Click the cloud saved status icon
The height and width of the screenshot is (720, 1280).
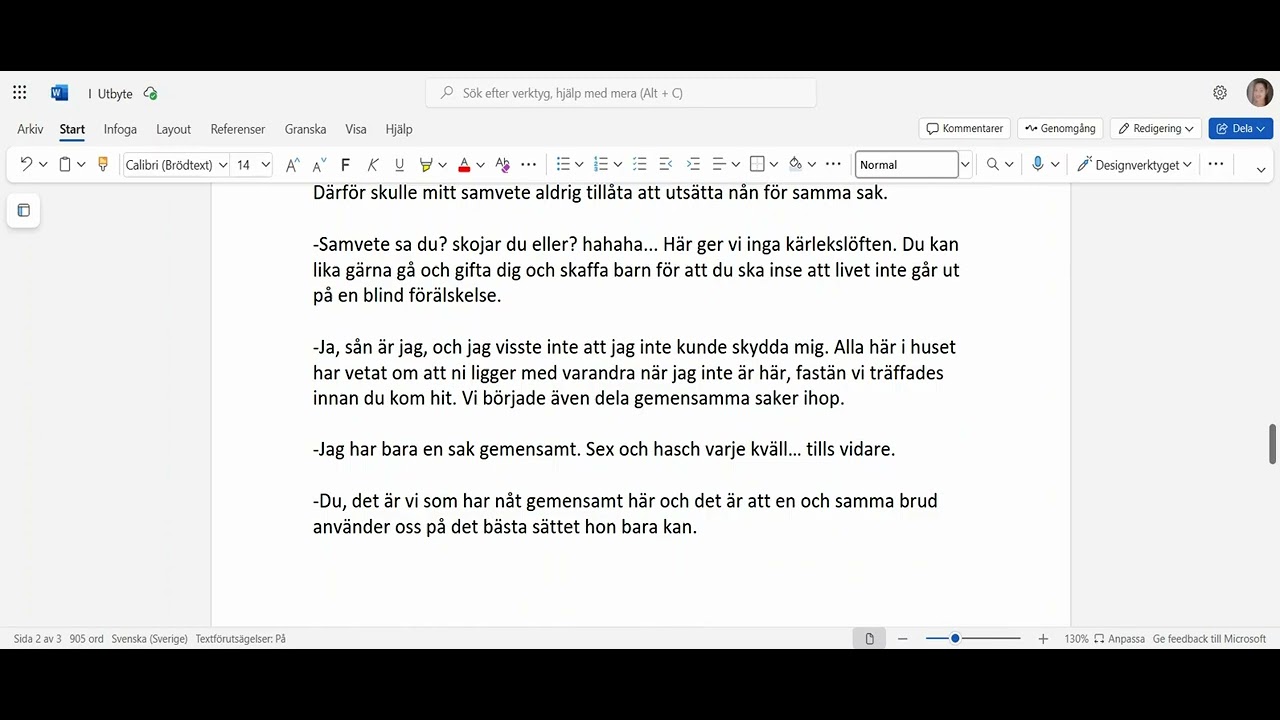point(150,93)
